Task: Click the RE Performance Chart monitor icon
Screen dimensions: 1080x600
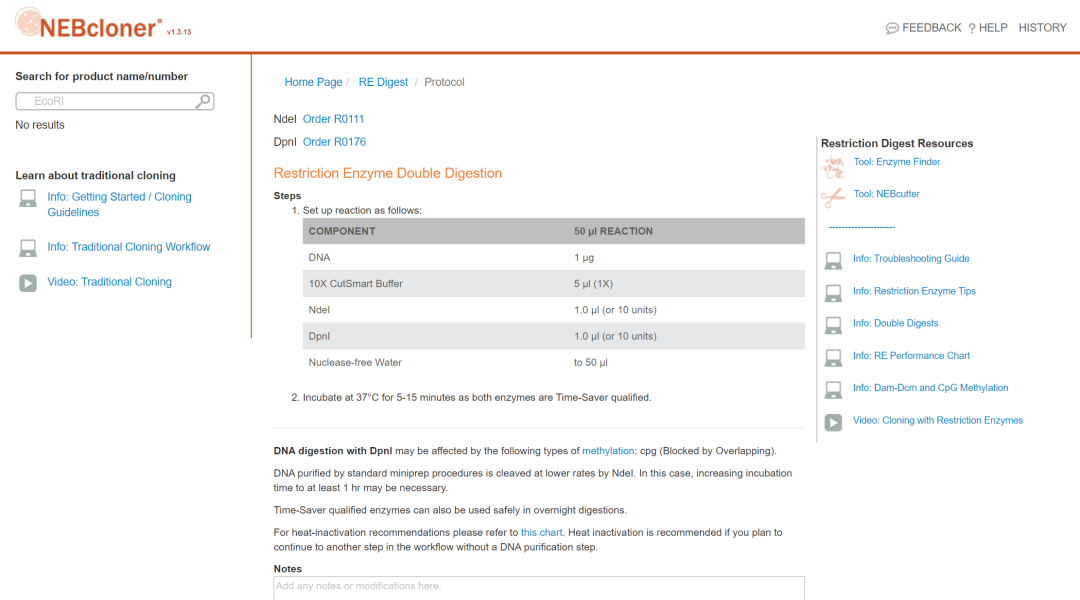Action: (x=833, y=358)
